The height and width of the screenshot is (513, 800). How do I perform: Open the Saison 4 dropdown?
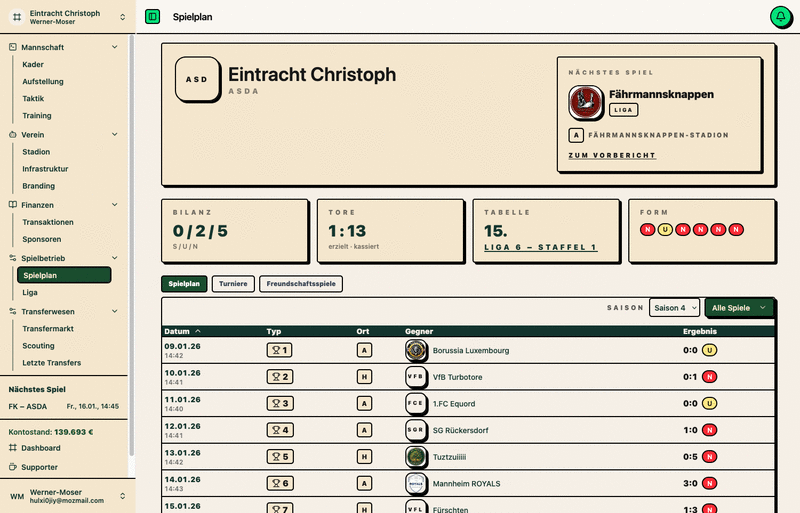pyautogui.click(x=674, y=308)
